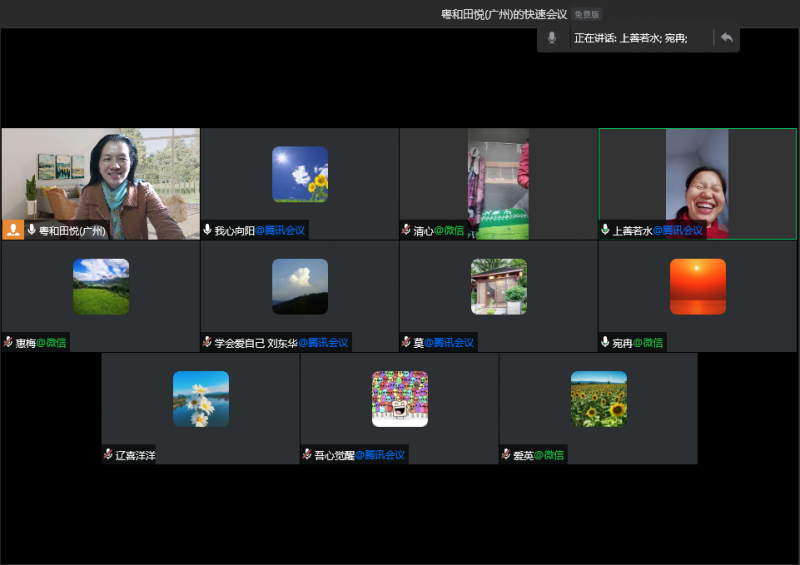Click the microphone icon beside 我心向阳
Viewport: 800px width, 565px height.
tap(207, 230)
